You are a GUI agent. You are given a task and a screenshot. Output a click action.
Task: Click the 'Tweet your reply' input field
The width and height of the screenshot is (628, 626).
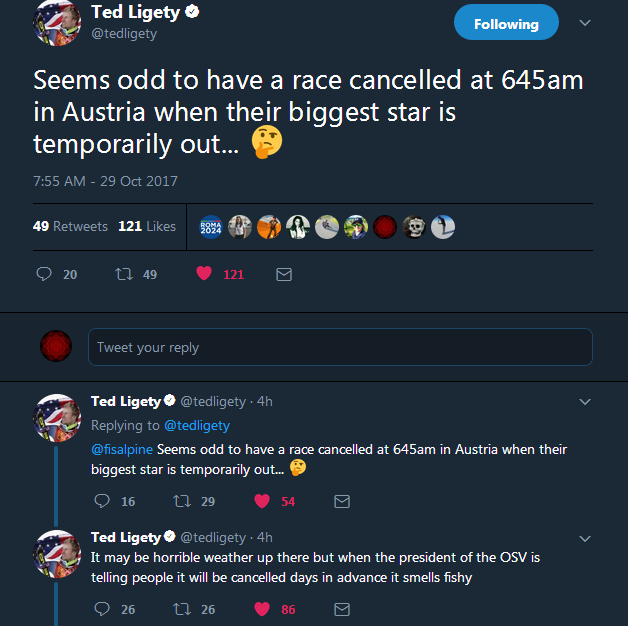[340, 347]
